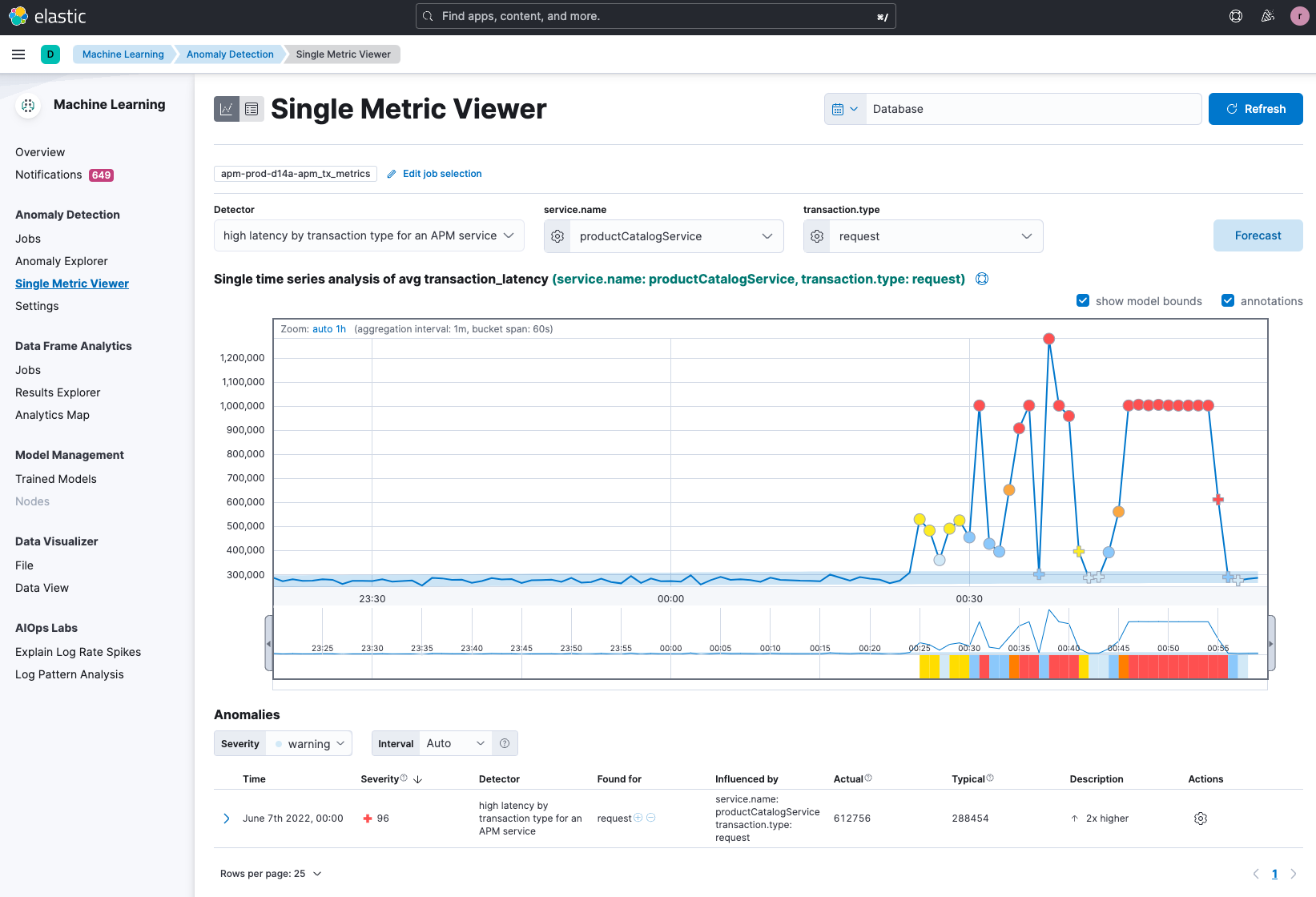This screenshot has height=897, width=1316.
Task: Click the Forecast button
Action: click(x=1258, y=235)
